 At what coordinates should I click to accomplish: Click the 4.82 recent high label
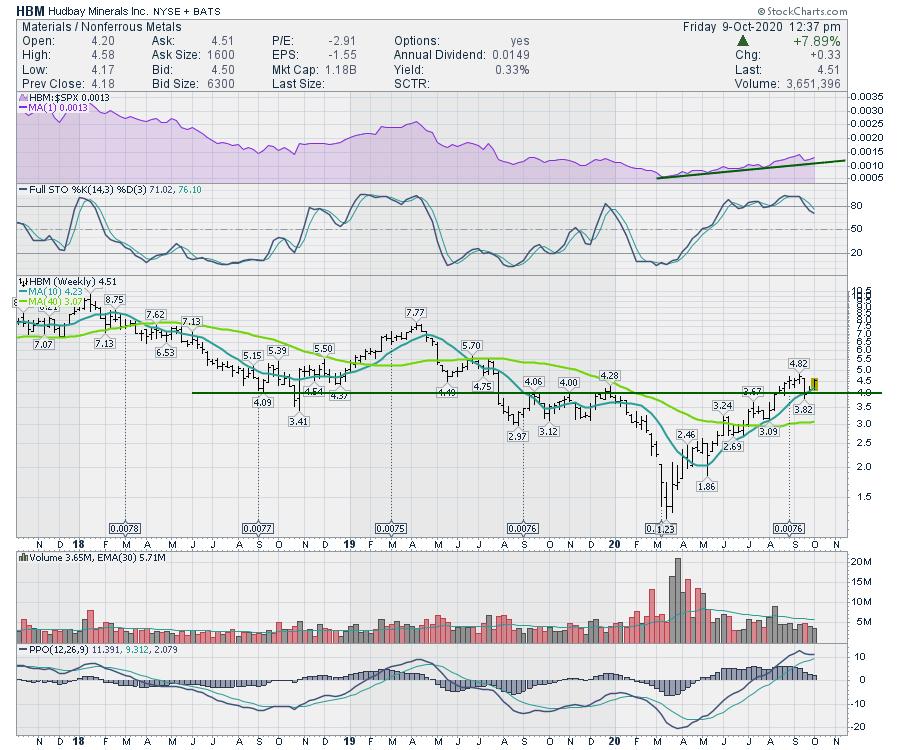coord(798,363)
